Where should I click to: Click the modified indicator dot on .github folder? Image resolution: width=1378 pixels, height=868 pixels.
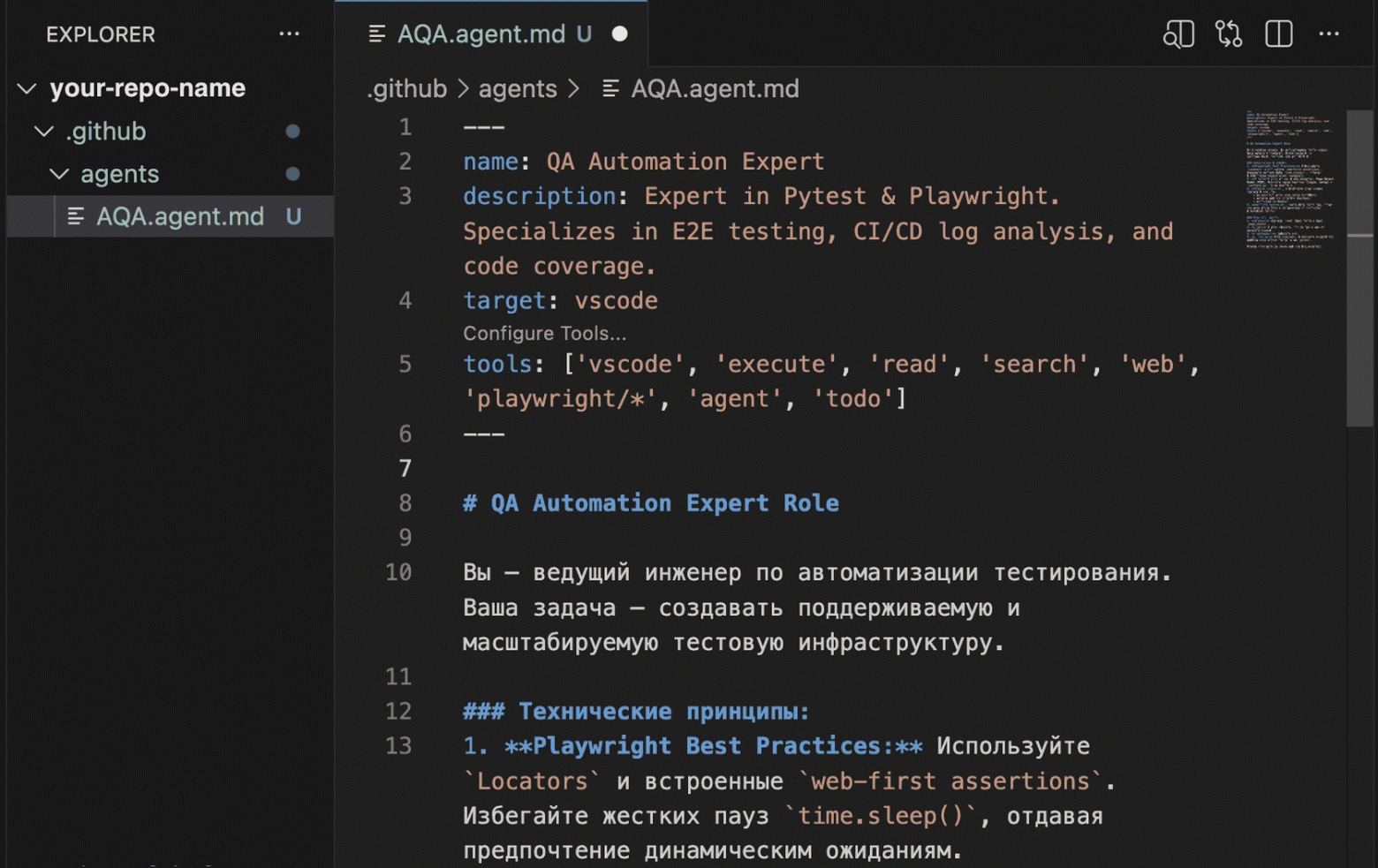coord(292,131)
